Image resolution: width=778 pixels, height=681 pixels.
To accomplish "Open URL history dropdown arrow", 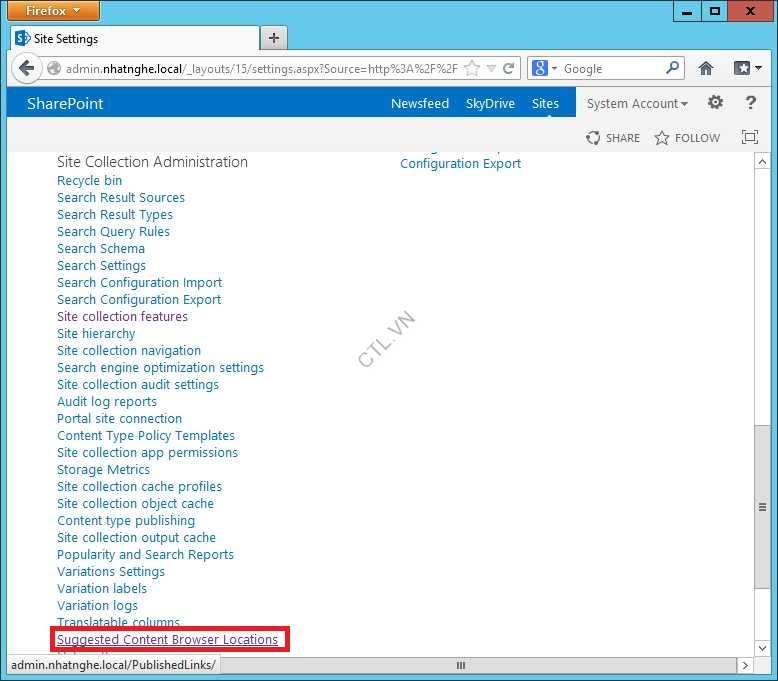I will click(x=491, y=68).
